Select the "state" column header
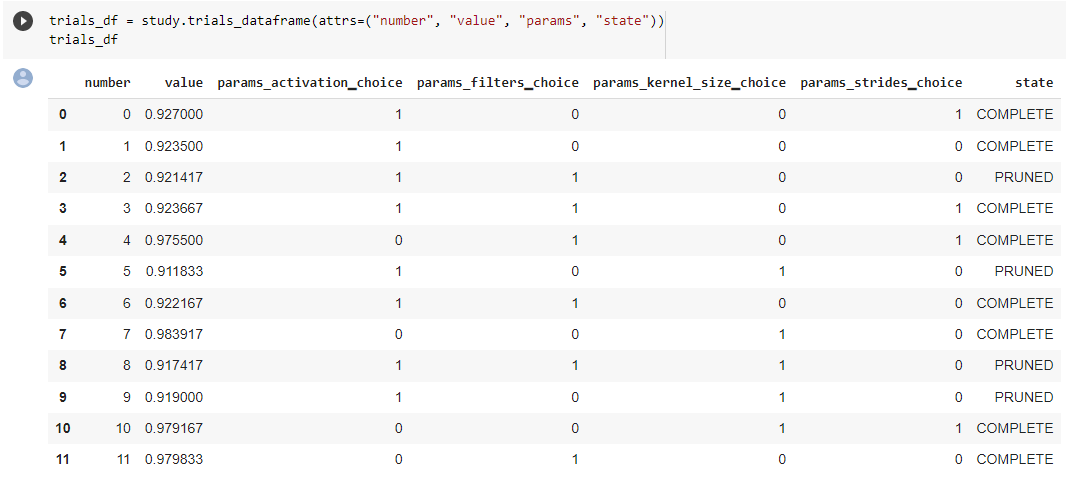 pyautogui.click(x=1034, y=83)
